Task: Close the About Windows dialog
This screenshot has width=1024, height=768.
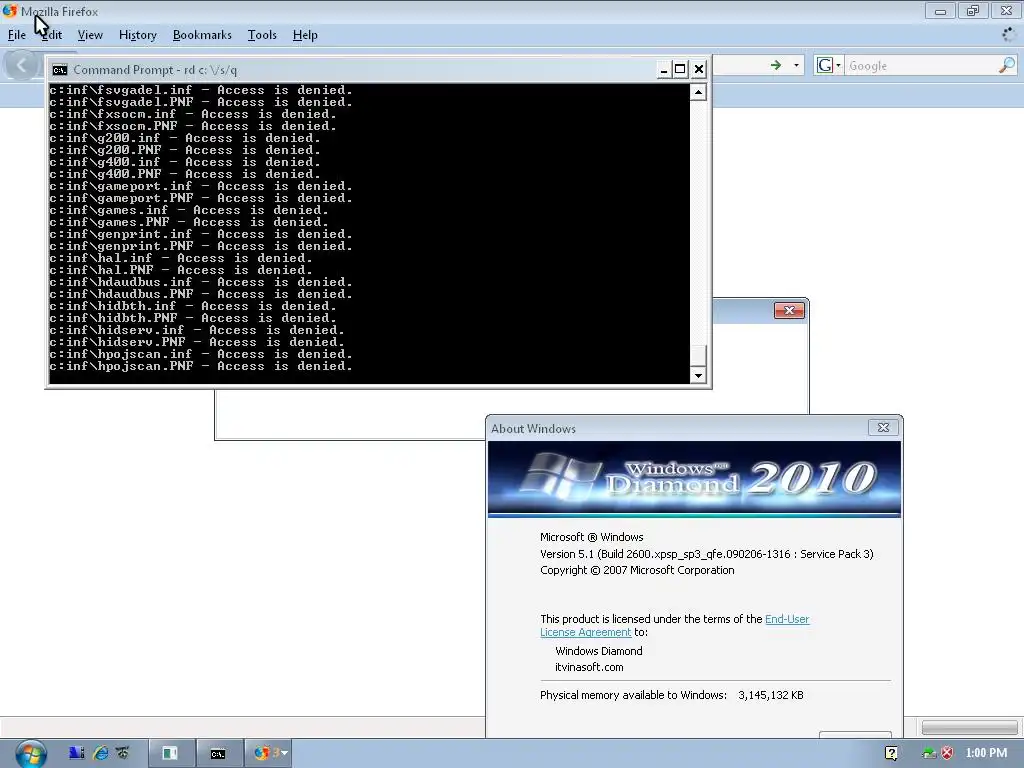Action: tap(883, 427)
